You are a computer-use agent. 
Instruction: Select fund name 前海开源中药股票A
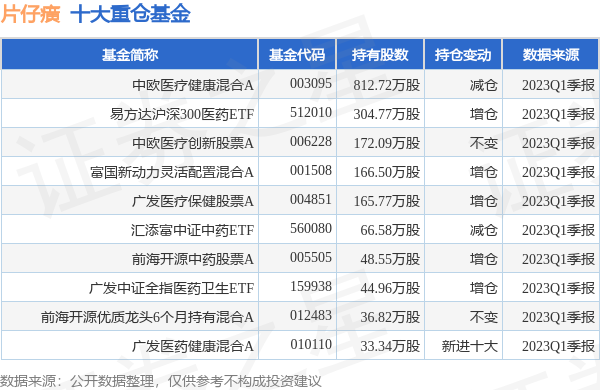coord(193,259)
